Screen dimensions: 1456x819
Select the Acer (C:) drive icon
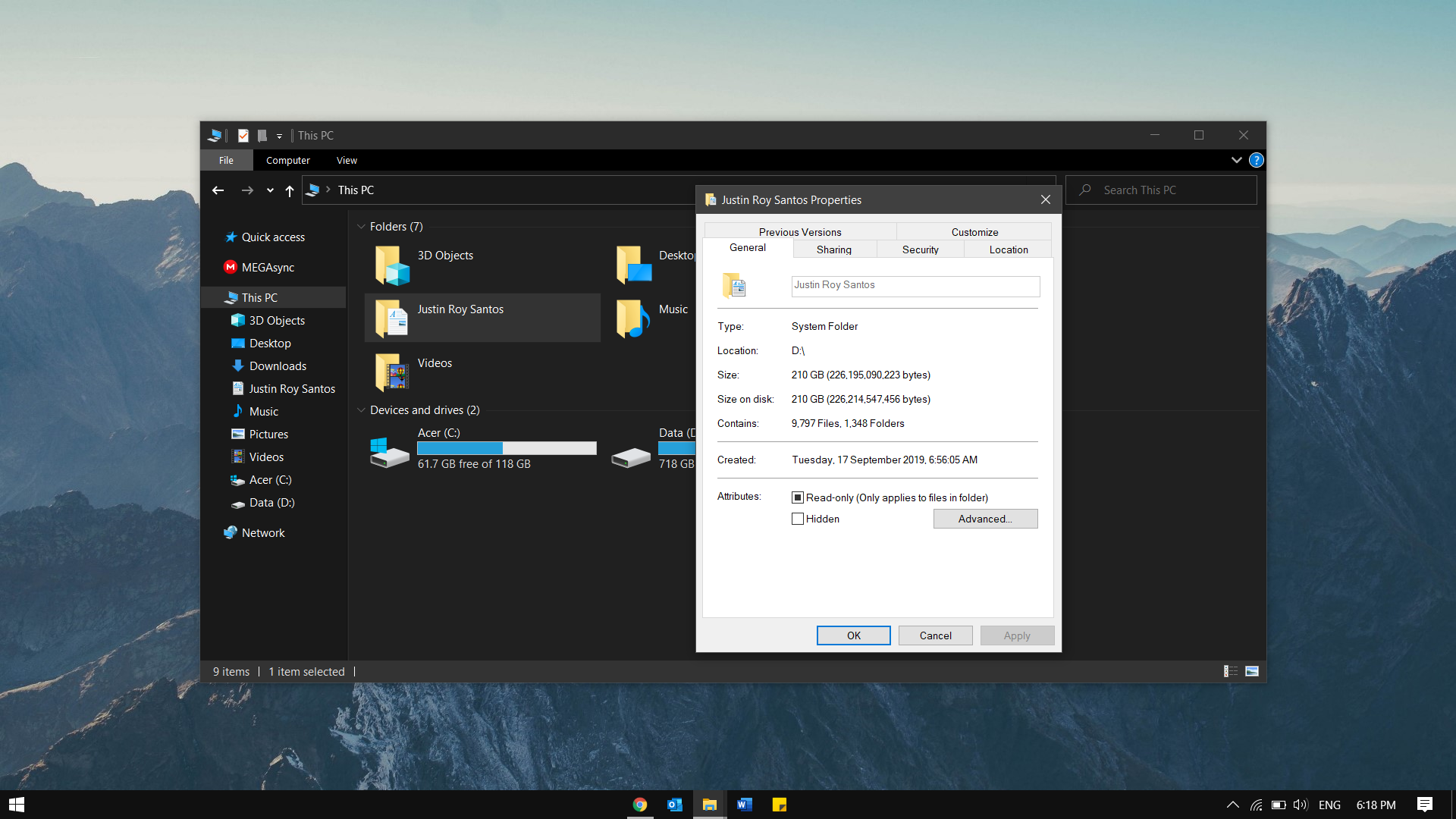pos(389,452)
